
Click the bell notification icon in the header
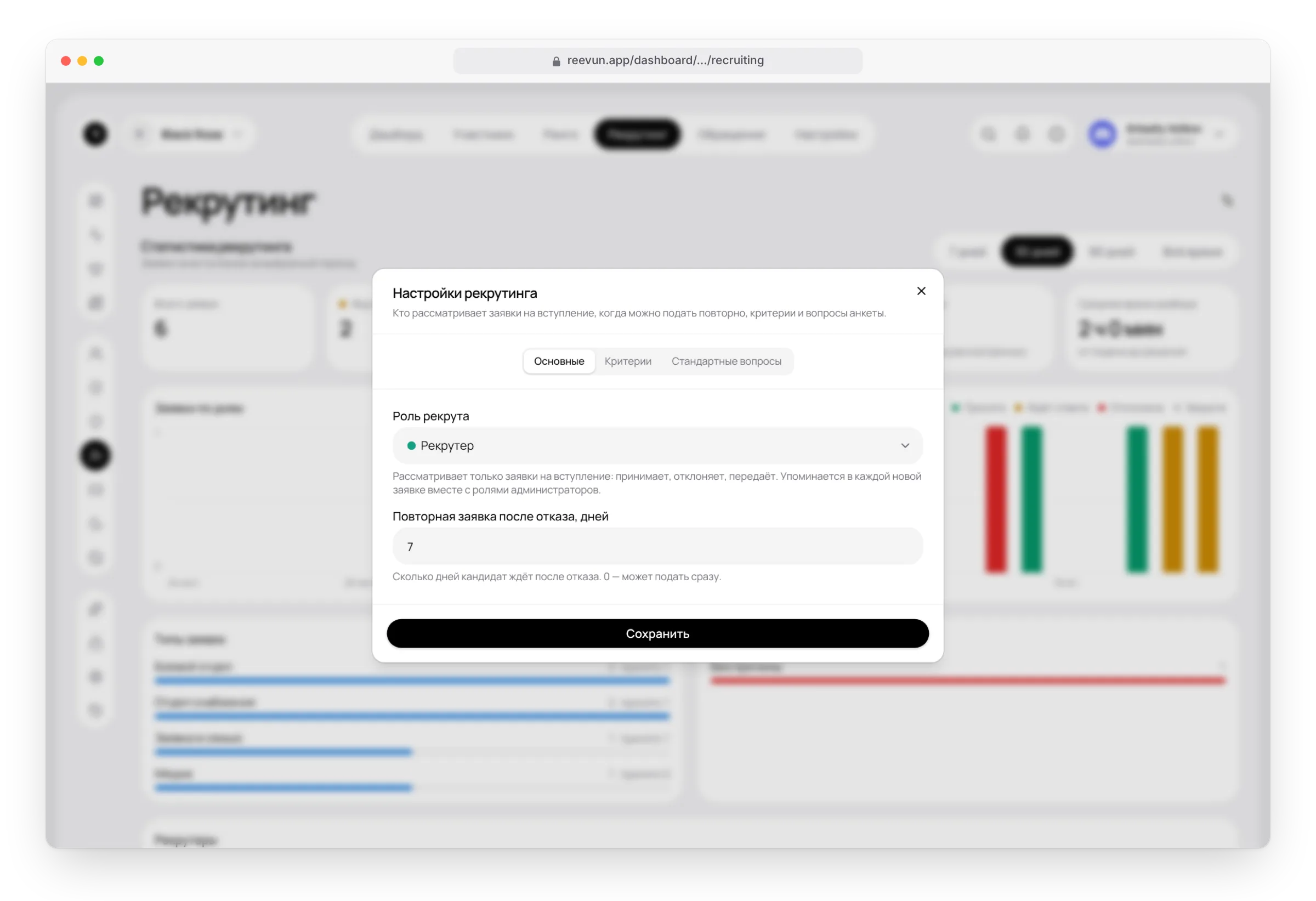(x=1022, y=134)
